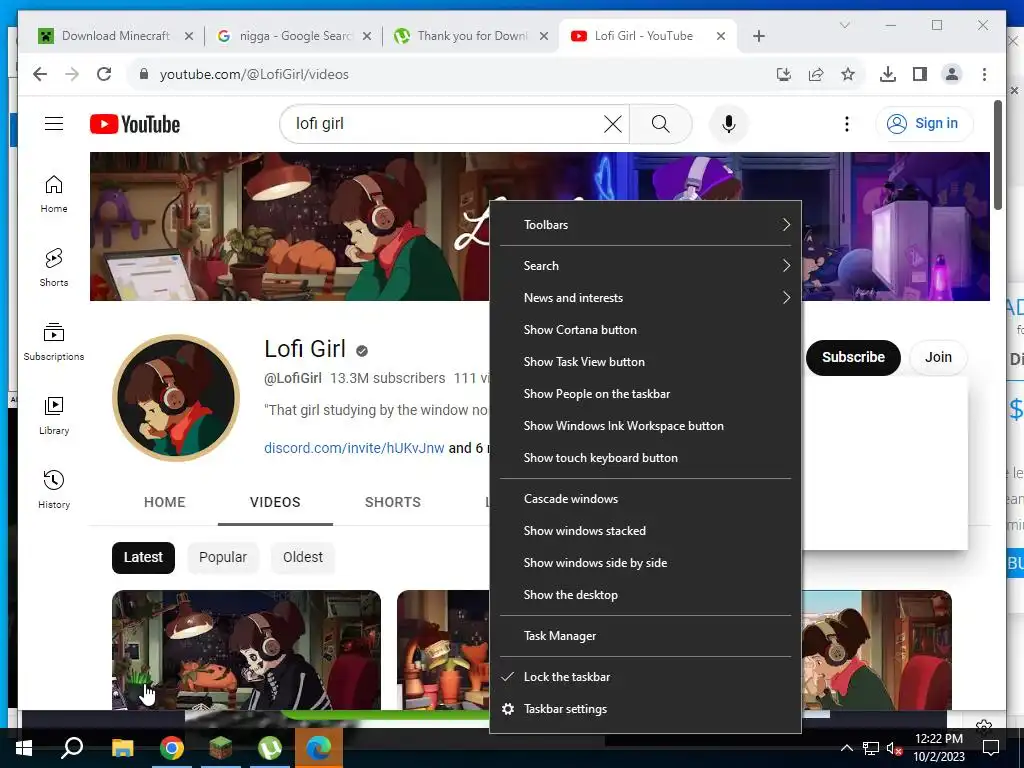
Task: Open Windows Start menu
Action: click(x=24, y=748)
